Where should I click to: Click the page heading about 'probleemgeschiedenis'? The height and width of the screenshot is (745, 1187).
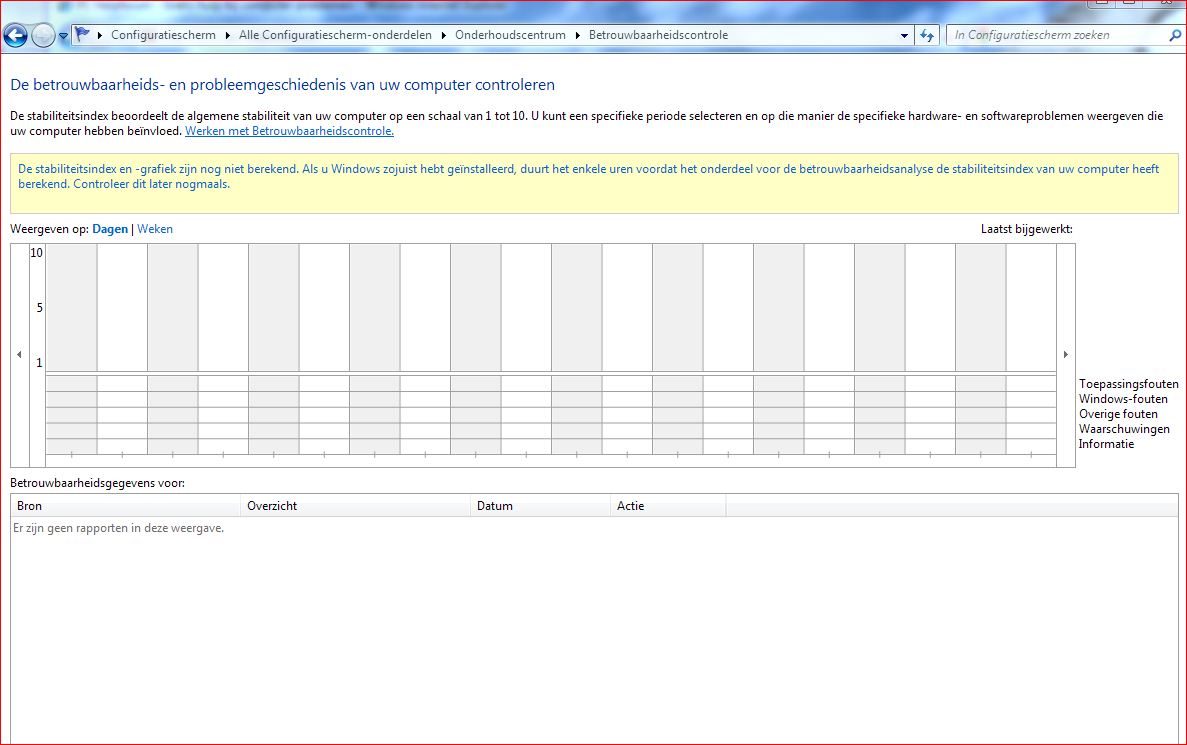[x=282, y=85]
